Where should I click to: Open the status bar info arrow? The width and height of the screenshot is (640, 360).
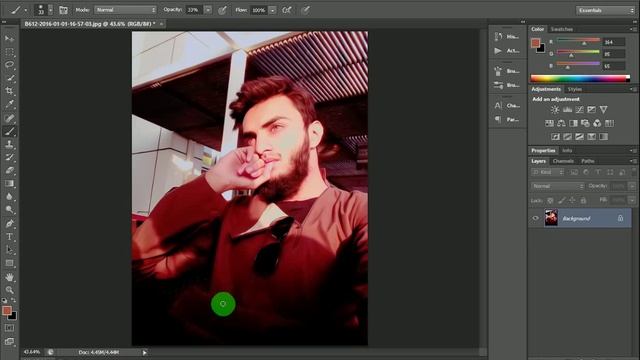pos(144,352)
